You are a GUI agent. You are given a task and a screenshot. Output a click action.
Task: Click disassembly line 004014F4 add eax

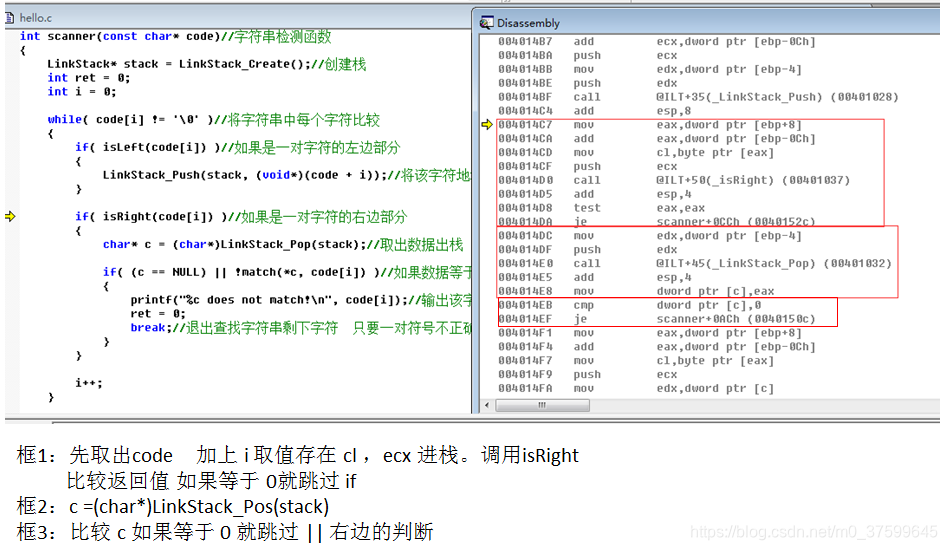pyautogui.click(x=657, y=347)
